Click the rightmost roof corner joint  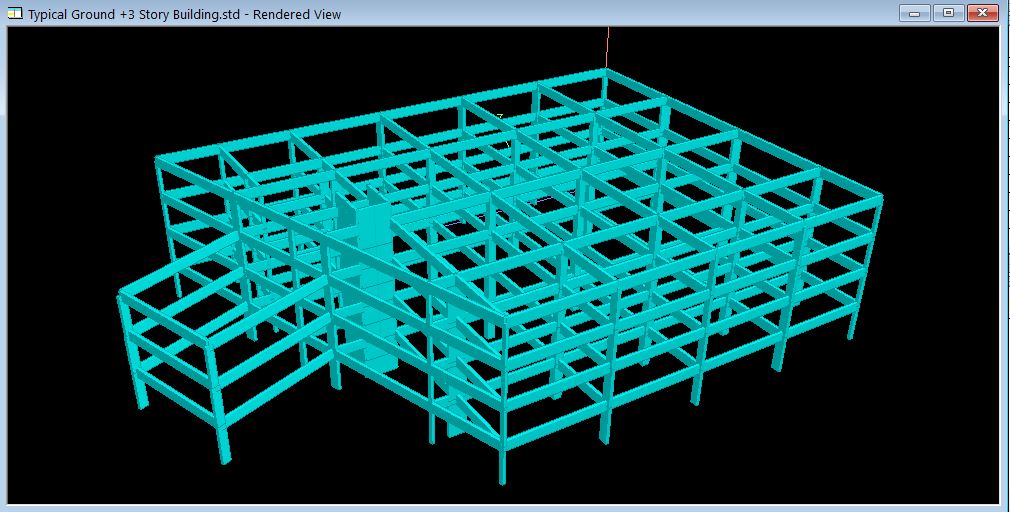[x=877, y=198]
